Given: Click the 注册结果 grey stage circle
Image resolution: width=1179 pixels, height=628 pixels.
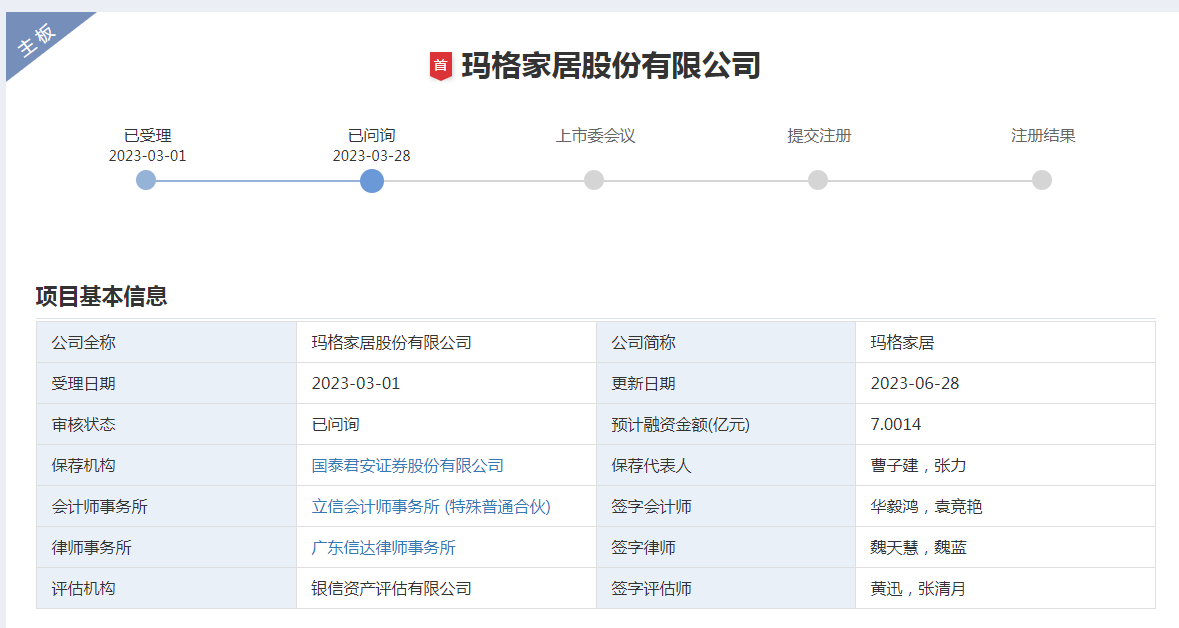Looking at the screenshot, I should coord(1042,180).
